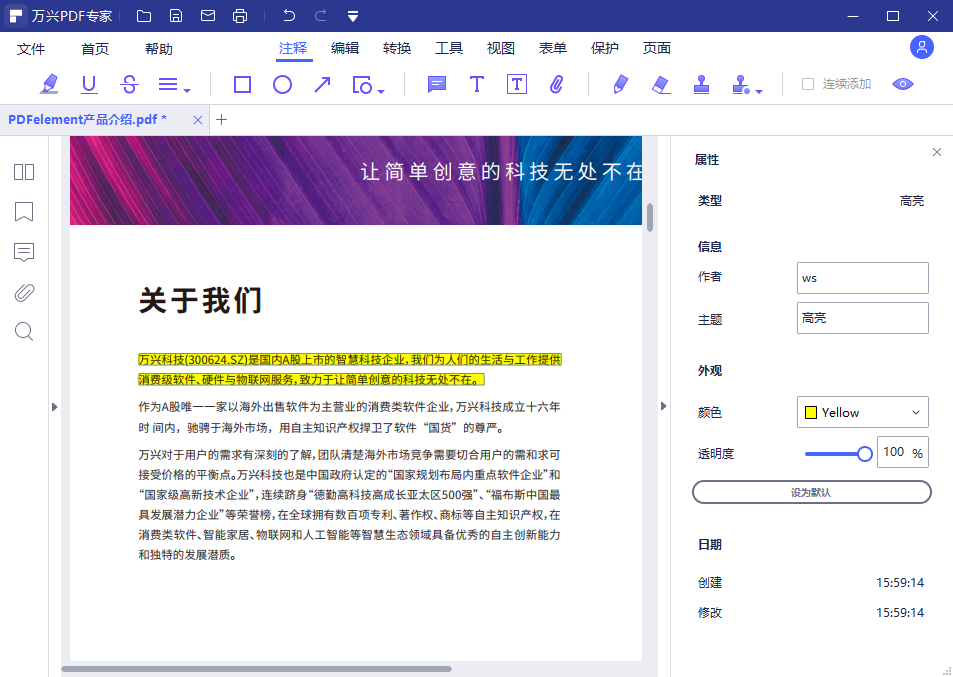Edit the 主题 field
The width and height of the screenshot is (953, 677).
coord(862,318)
